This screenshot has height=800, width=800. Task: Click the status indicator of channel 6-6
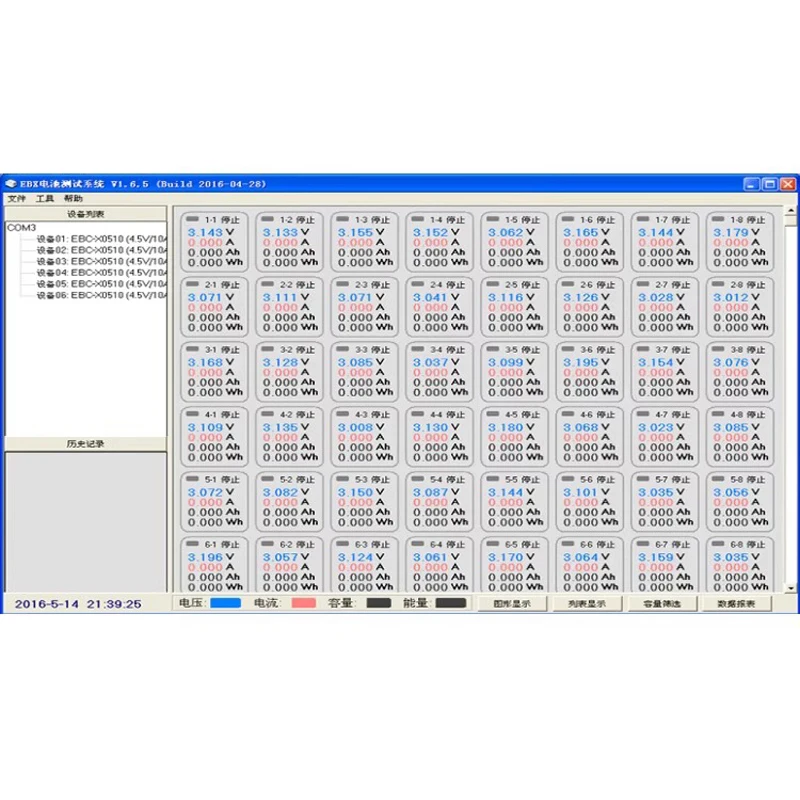pos(568,543)
